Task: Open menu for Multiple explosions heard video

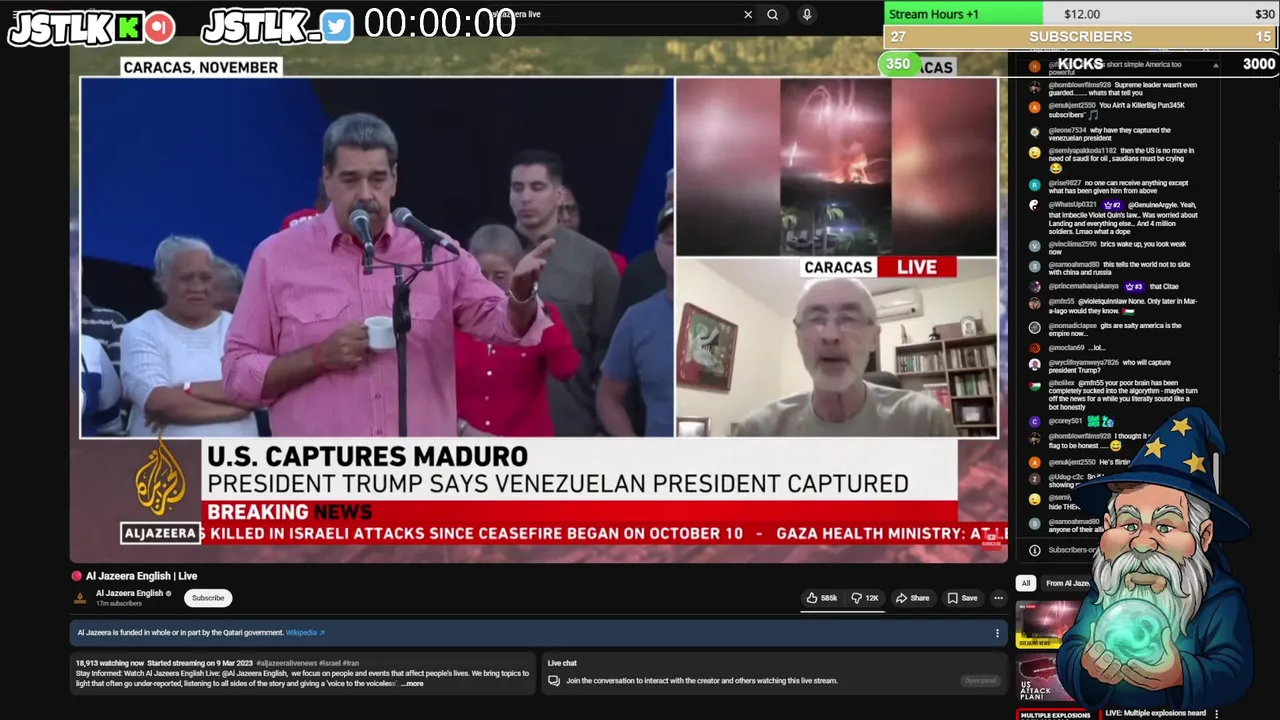Action: pos(1216,714)
